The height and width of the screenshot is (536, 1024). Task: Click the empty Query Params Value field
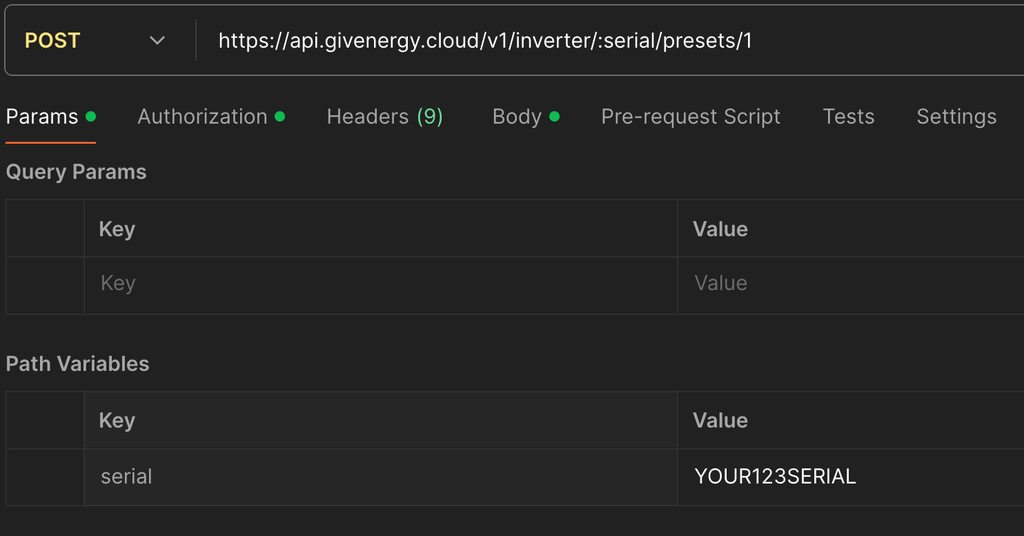coord(850,284)
